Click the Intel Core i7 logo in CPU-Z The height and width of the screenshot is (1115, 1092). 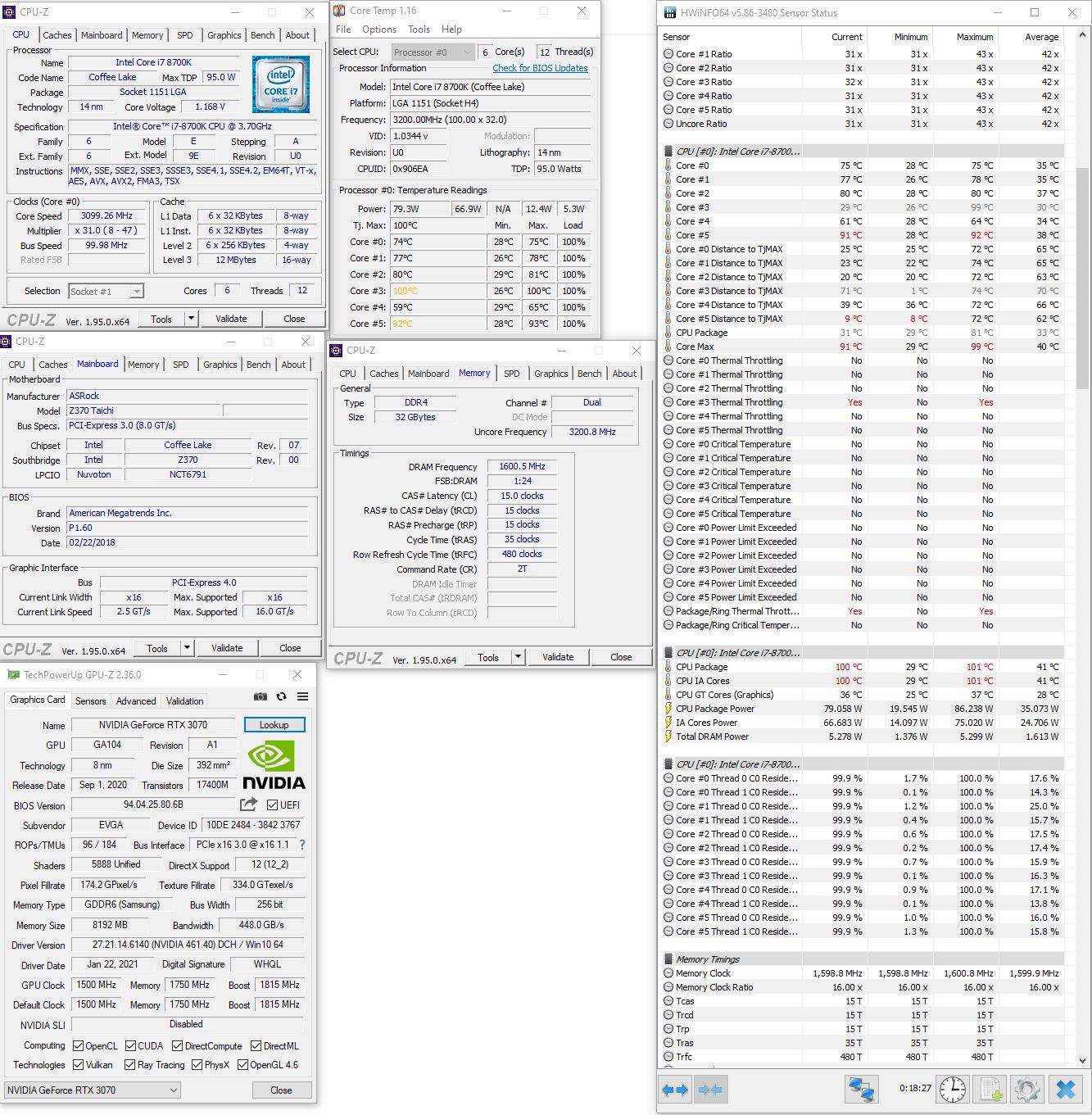281,84
